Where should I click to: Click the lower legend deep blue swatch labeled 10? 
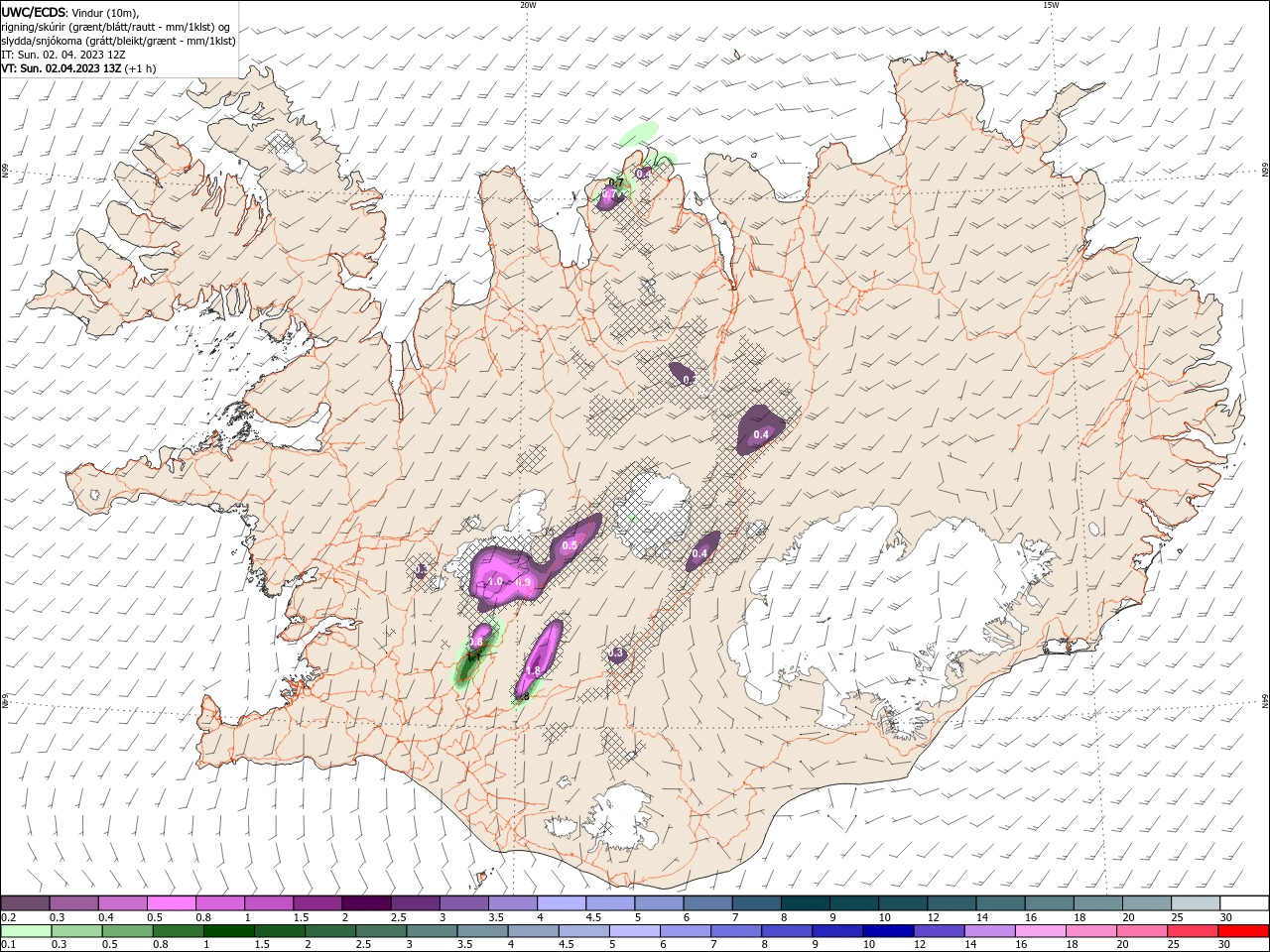tap(888, 931)
